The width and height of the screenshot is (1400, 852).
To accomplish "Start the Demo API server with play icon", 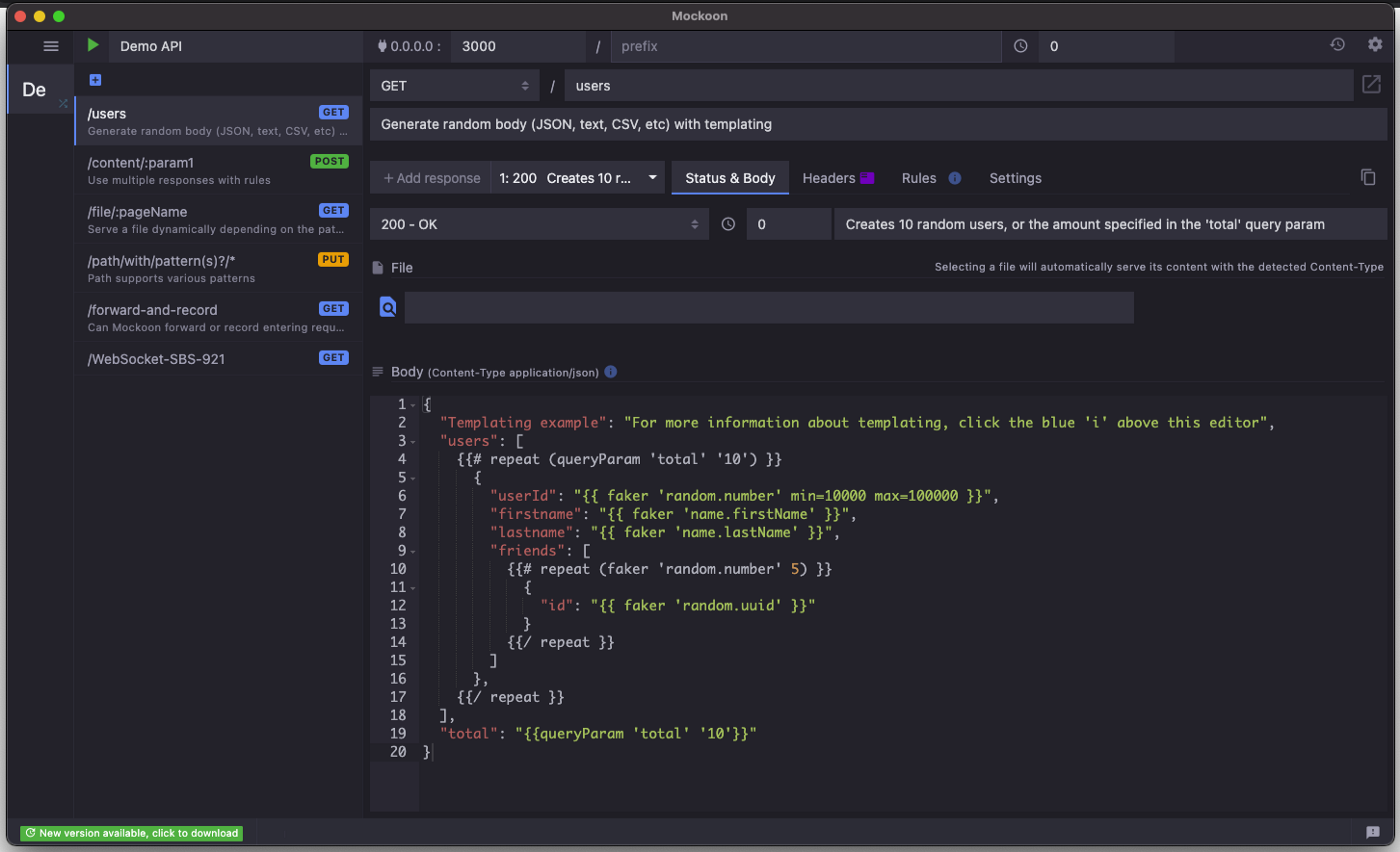I will pyautogui.click(x=93, y=45).
